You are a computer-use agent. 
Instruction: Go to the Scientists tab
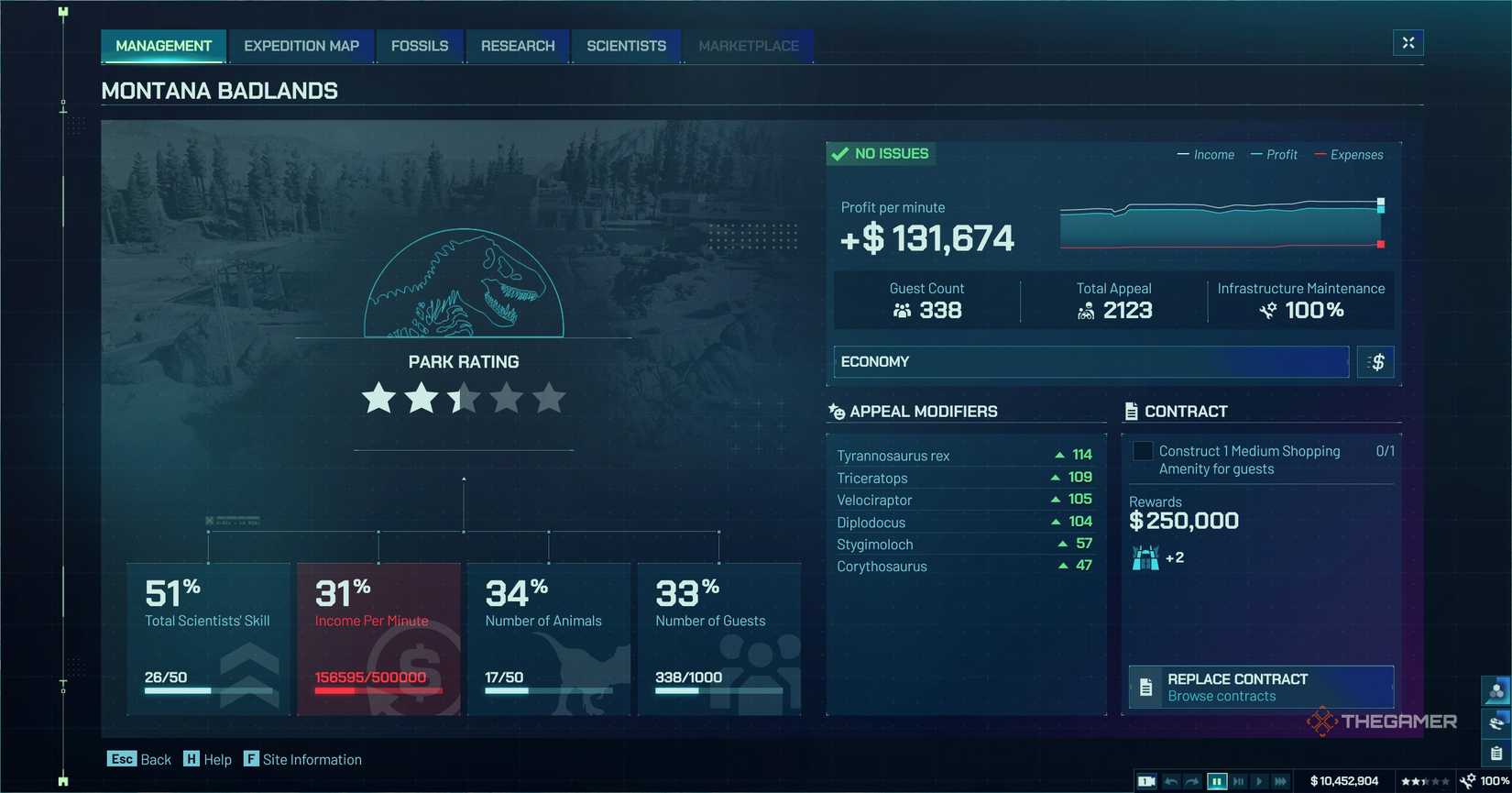pyautogui.click(x=626, y=46)
